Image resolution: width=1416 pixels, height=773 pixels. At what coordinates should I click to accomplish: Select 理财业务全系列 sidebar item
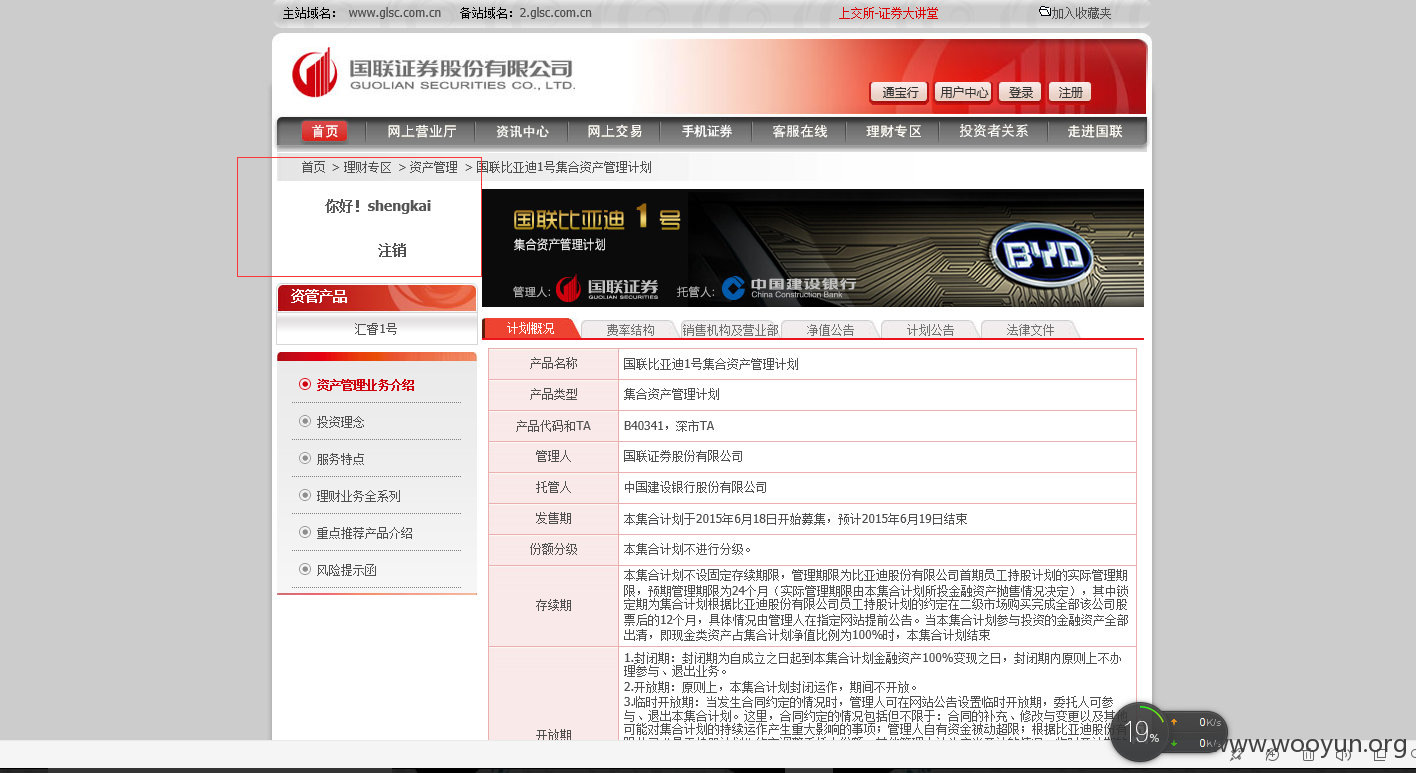(358, 496)
